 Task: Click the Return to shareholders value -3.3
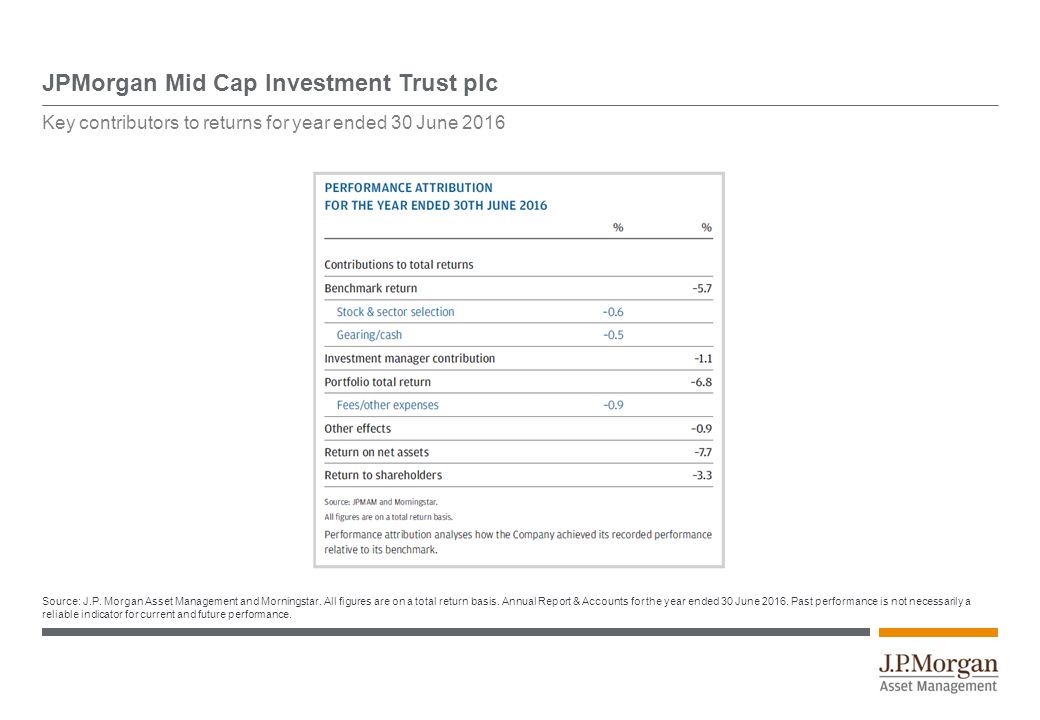pyautogui.click(x=702, y=475)
